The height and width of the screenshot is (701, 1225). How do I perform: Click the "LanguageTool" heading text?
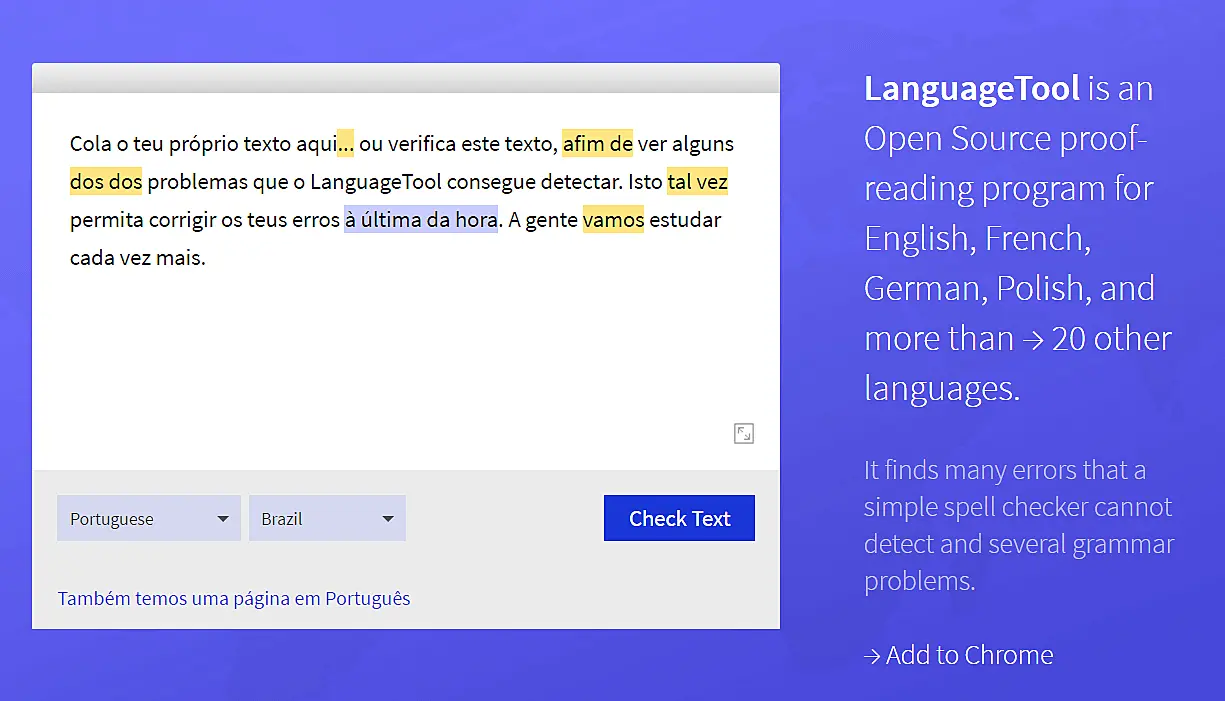tap(971, 88)
